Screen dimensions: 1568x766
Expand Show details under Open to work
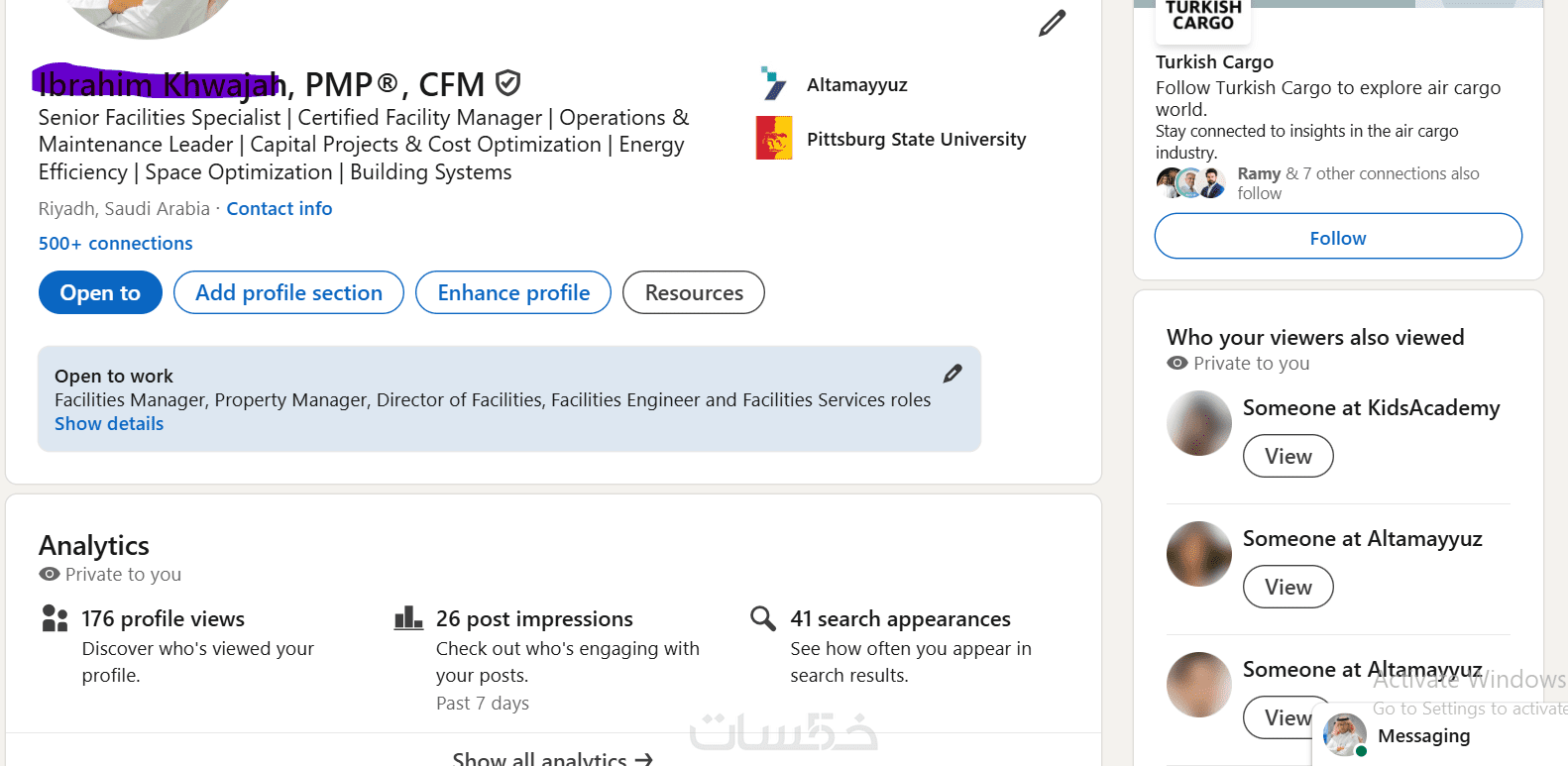pyautogui.click(x=109, y=424)
